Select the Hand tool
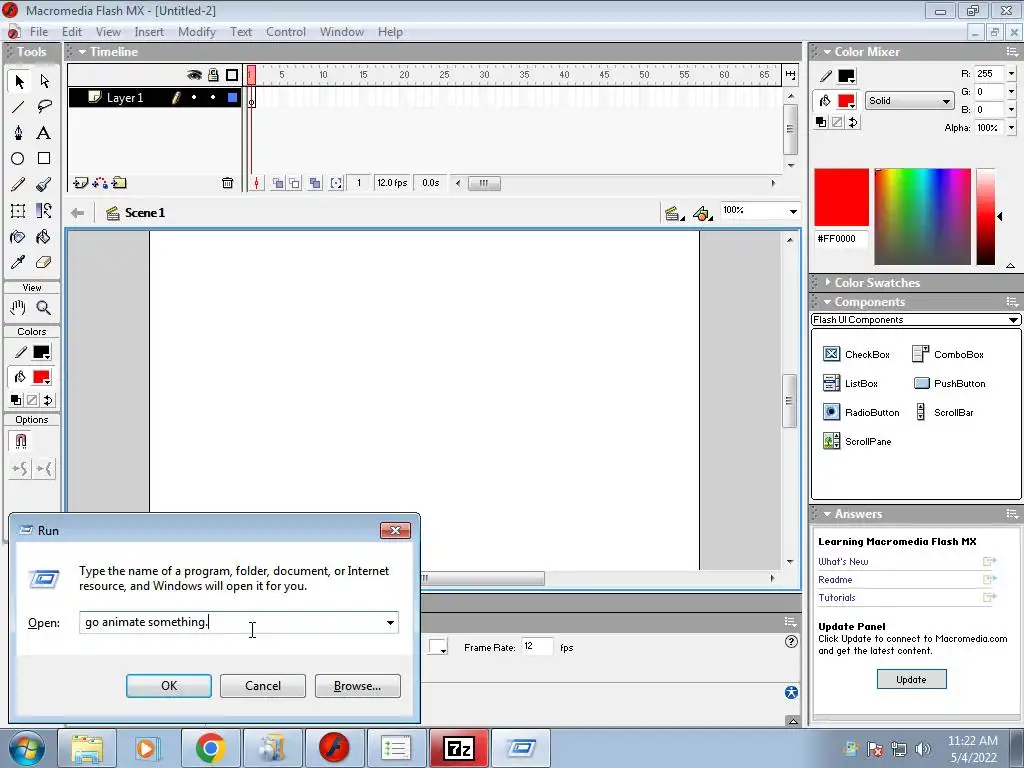 tap(18, 308)
